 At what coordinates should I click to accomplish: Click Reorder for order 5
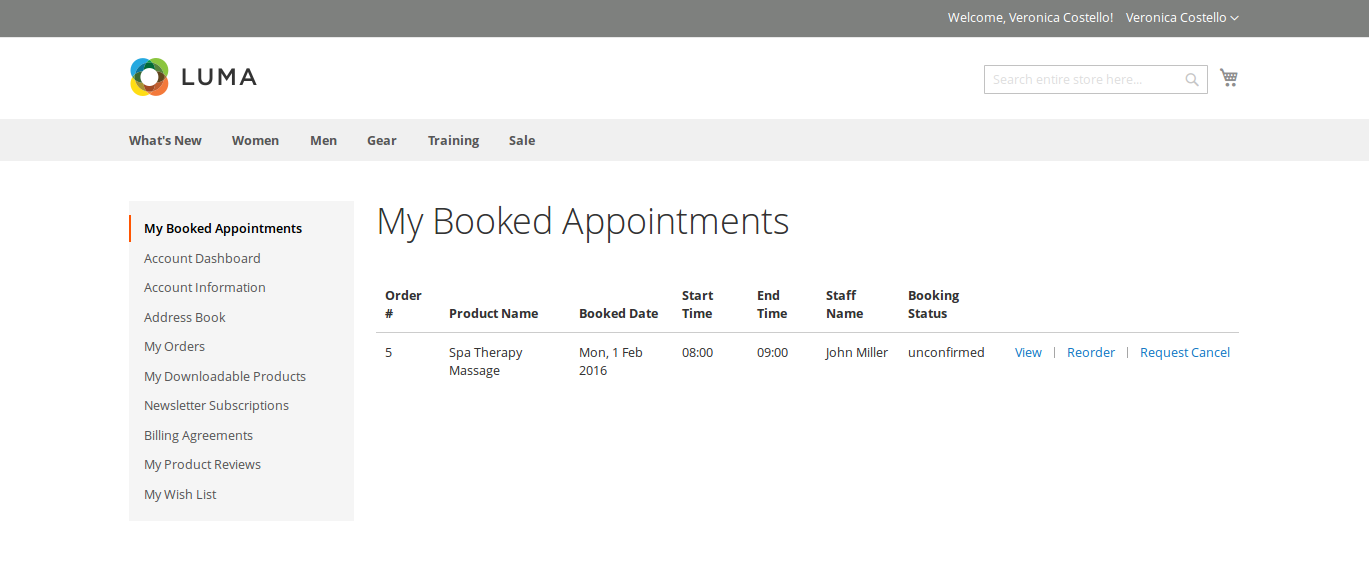1090,353
